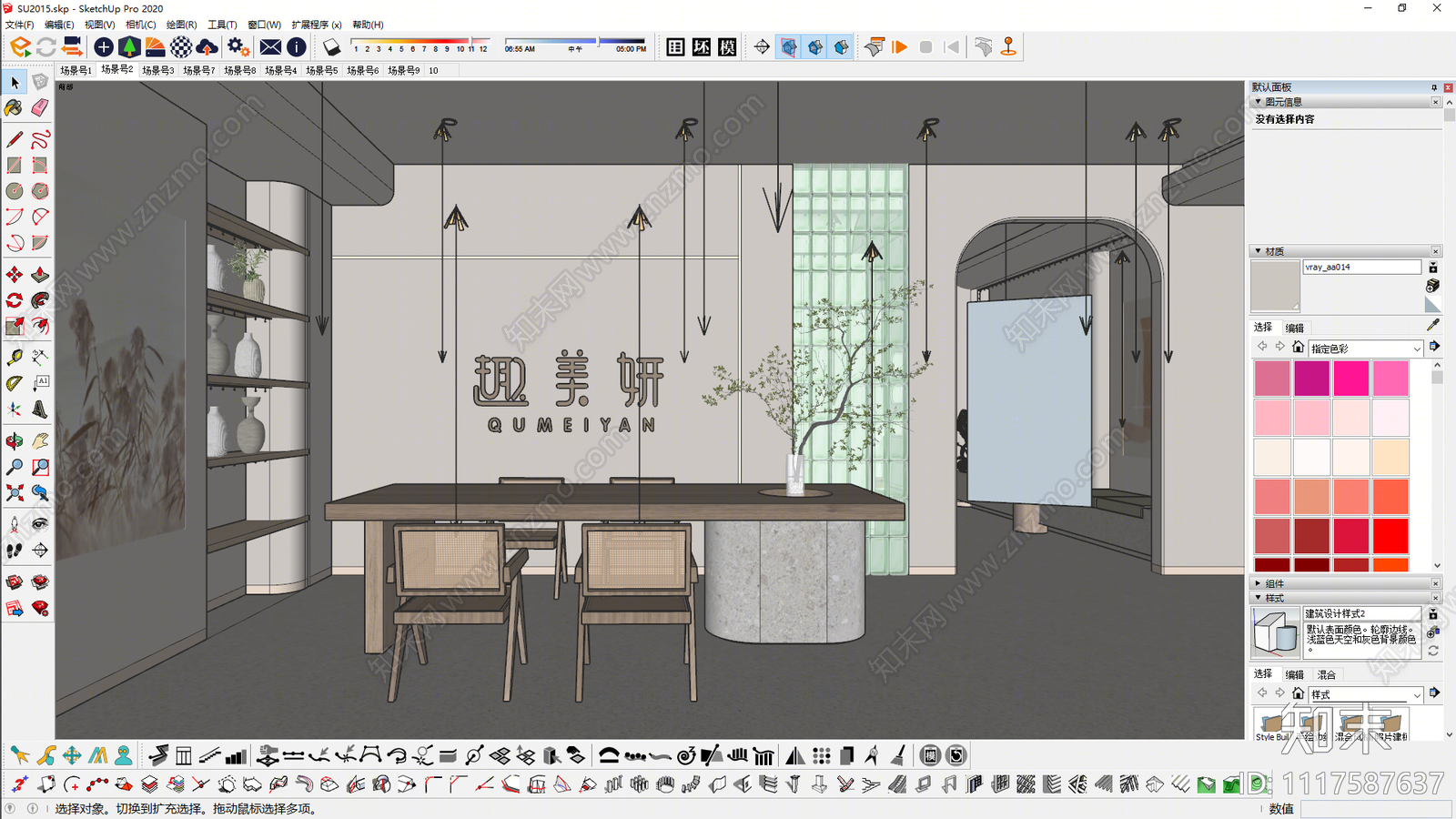Select the Orbit tool
Viewport: 1456px width, 819px height.
click(x=15, y=441)
